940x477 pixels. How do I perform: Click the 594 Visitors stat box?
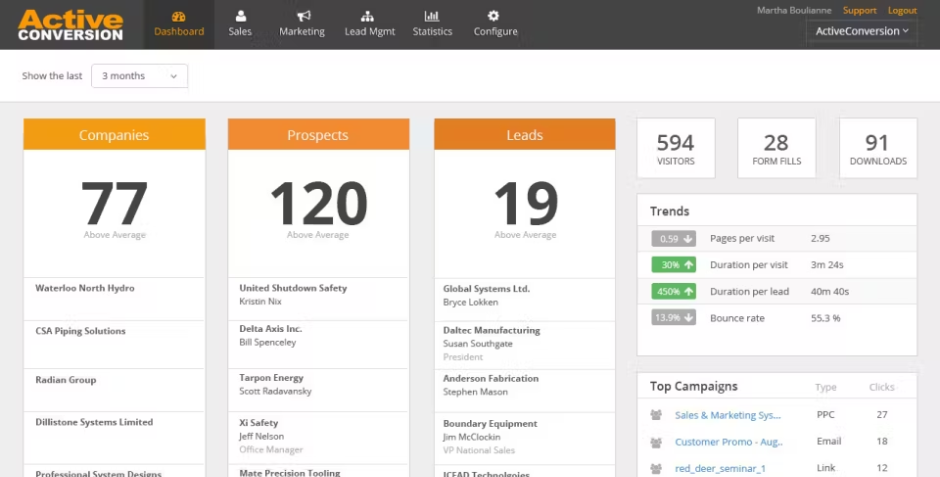point(676,148)
